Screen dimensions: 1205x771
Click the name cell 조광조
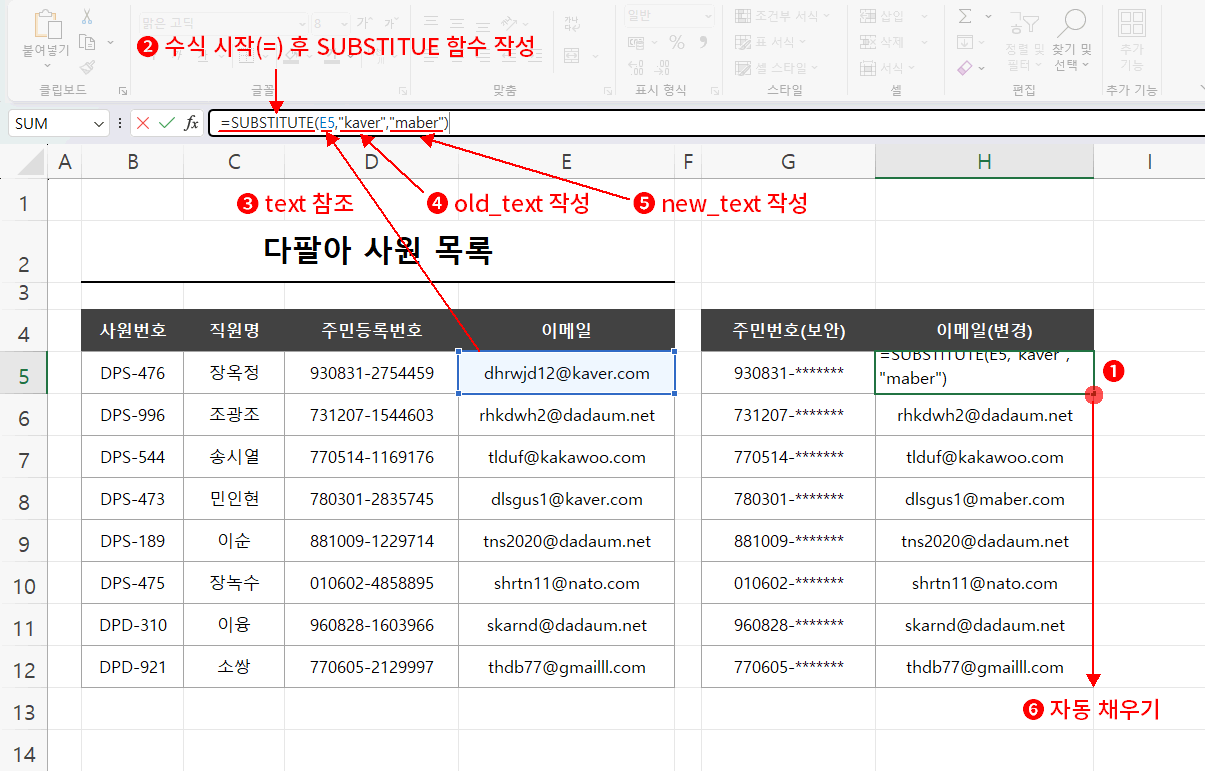click(234, 415)
